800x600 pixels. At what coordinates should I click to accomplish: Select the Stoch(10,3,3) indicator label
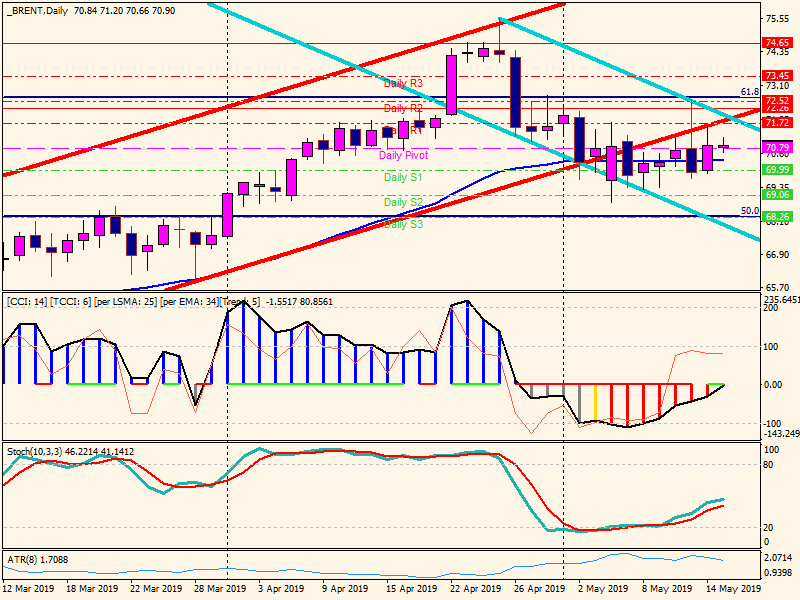point(70,452)
